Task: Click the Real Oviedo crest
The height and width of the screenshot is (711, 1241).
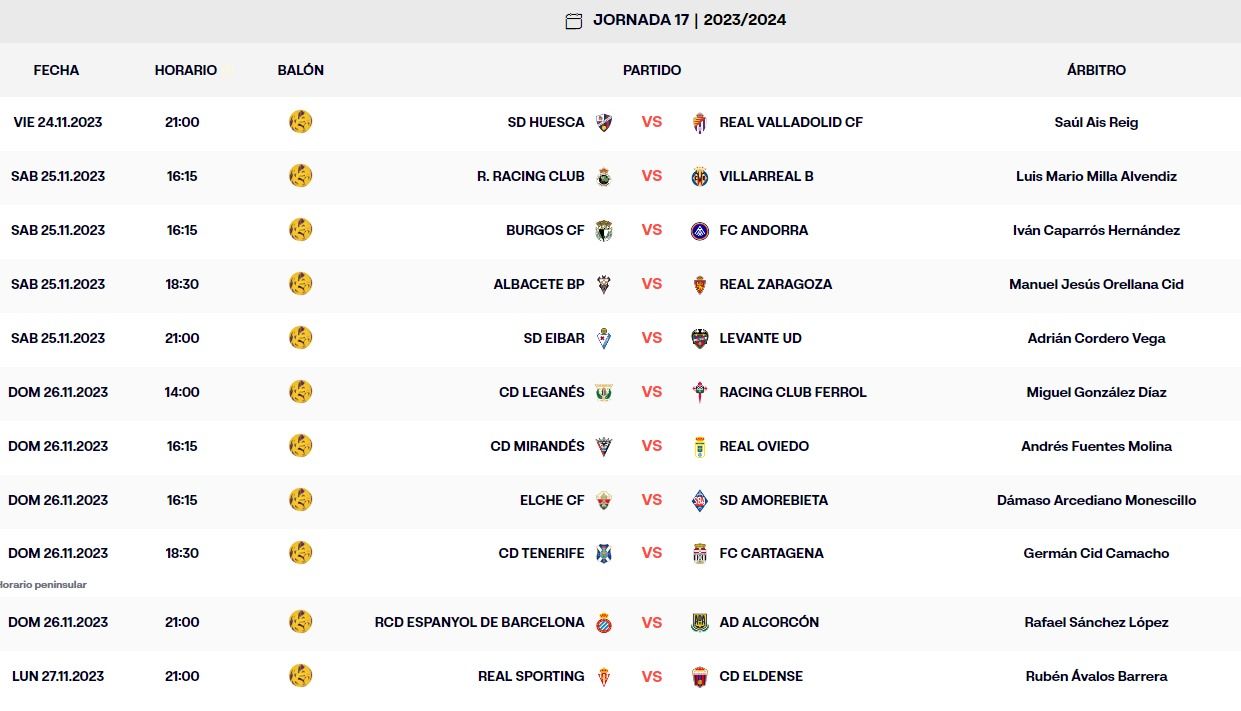Action: (700, 447)
